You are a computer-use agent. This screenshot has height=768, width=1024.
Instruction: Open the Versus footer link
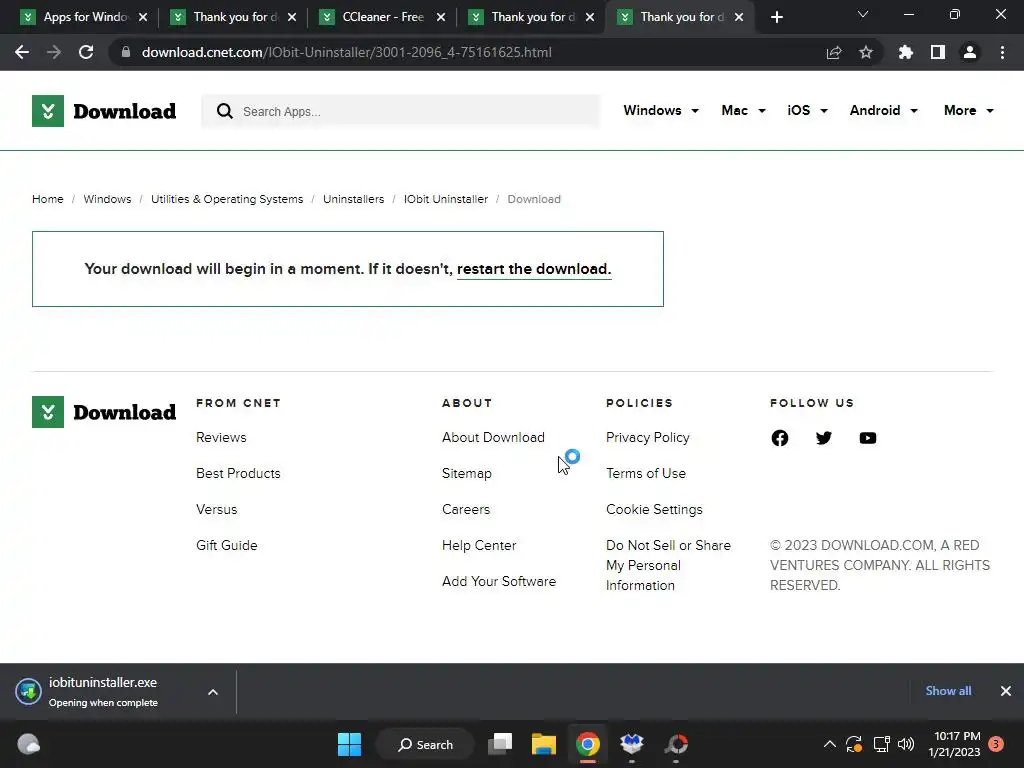click(x=217, y=509)
